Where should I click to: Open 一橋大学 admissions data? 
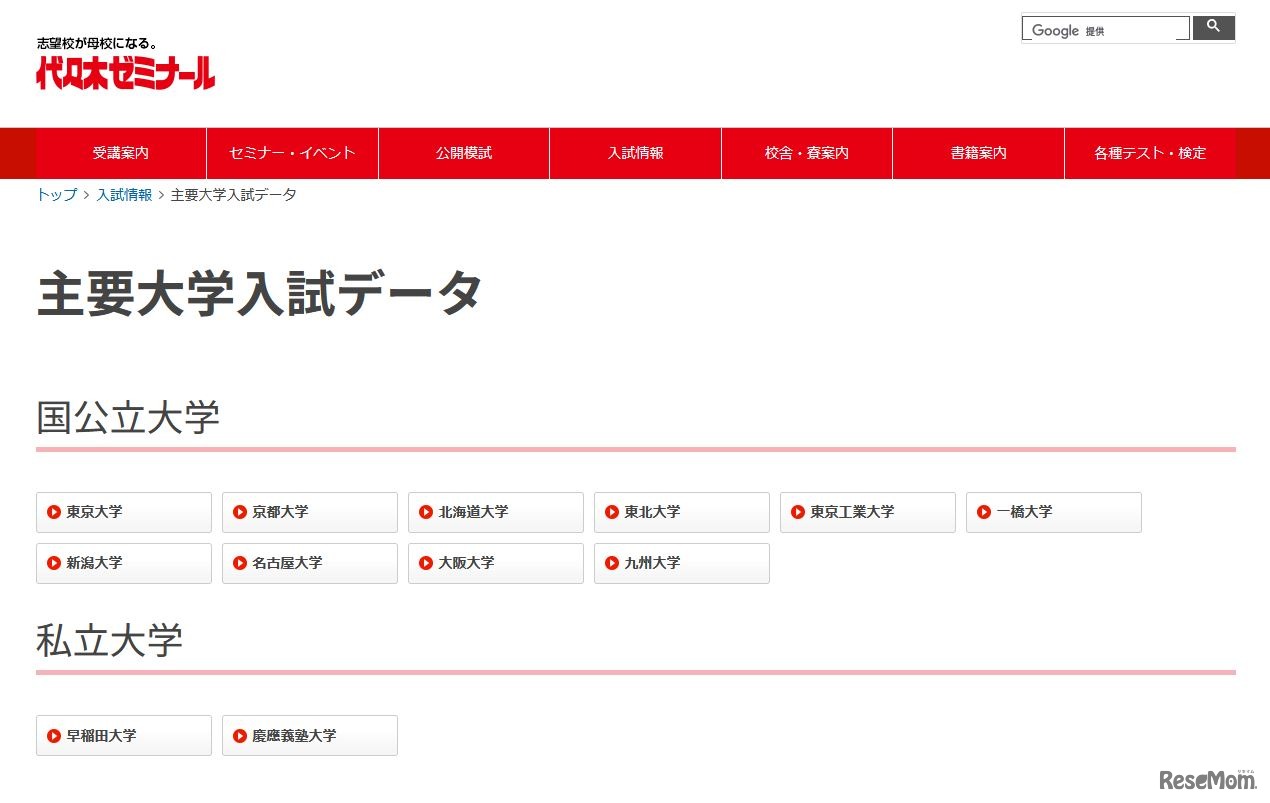[1054, 512]
